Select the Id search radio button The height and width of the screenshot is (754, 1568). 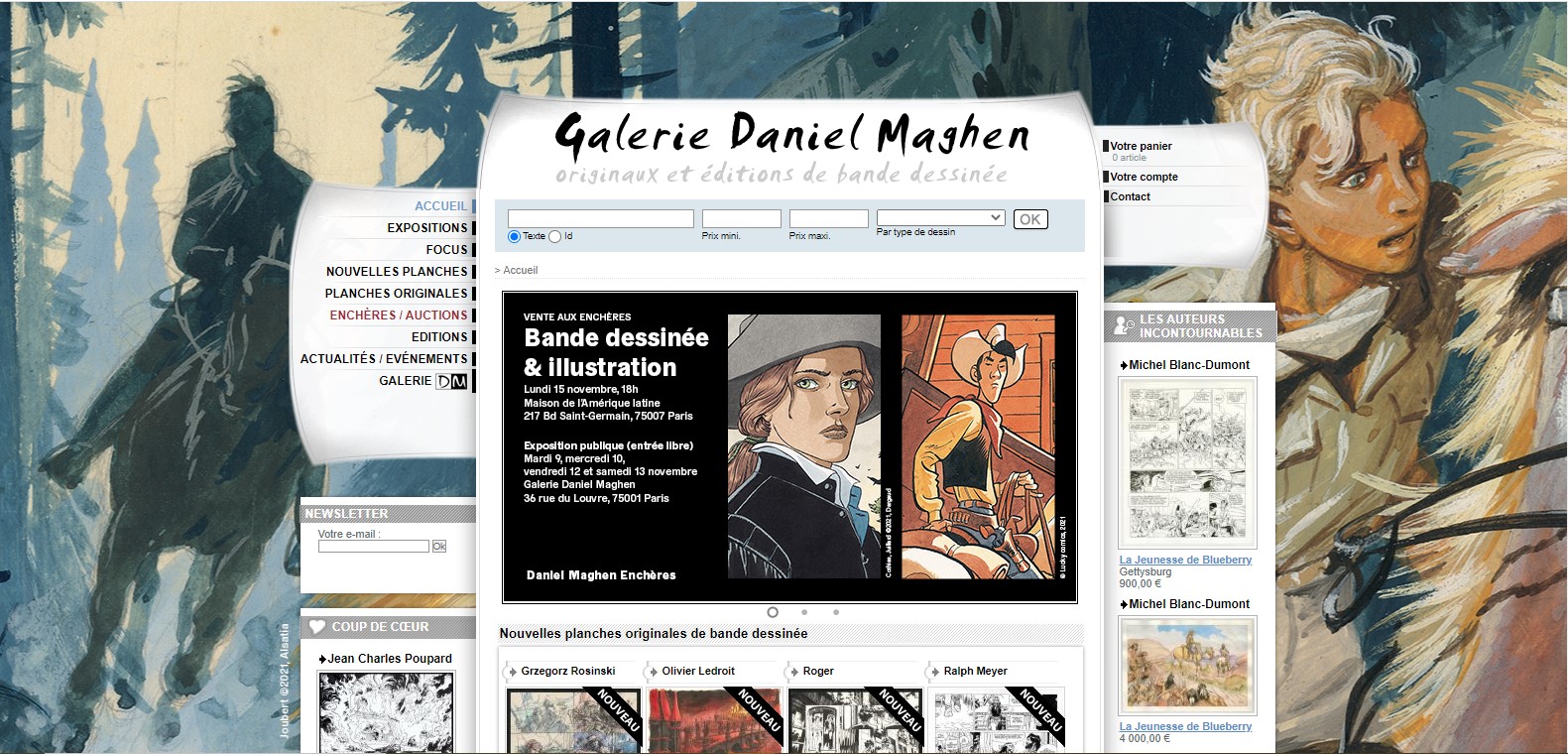click(x=555, y=237)
